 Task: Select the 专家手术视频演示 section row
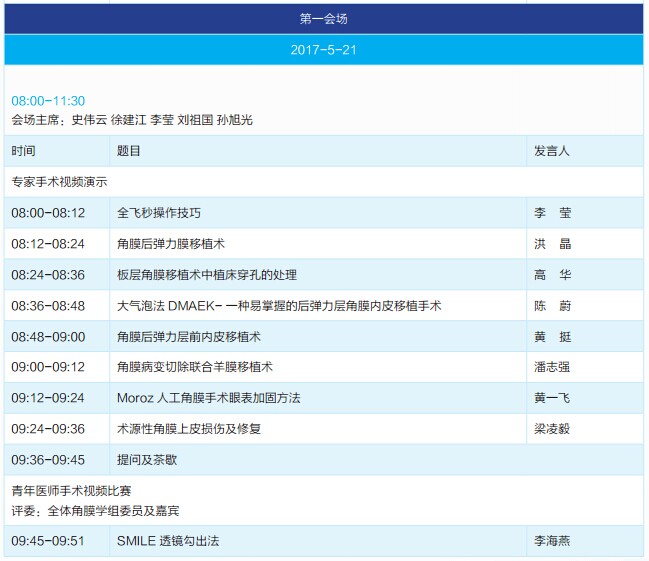[59, 182]
